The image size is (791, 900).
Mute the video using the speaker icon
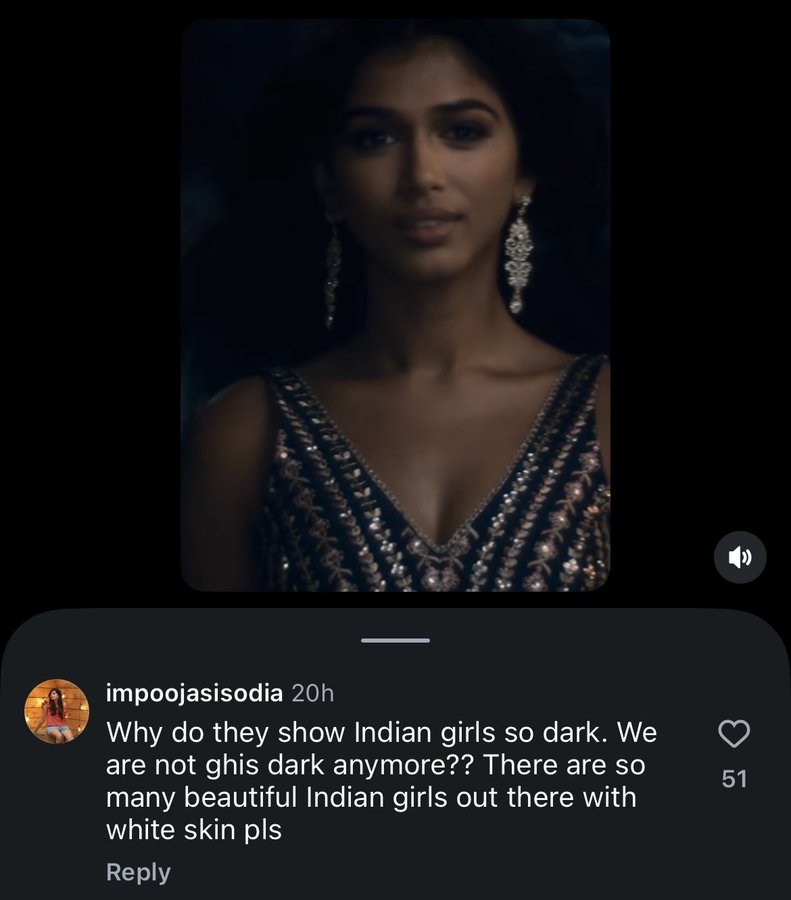pyautogui.click(x=740, y=557)
